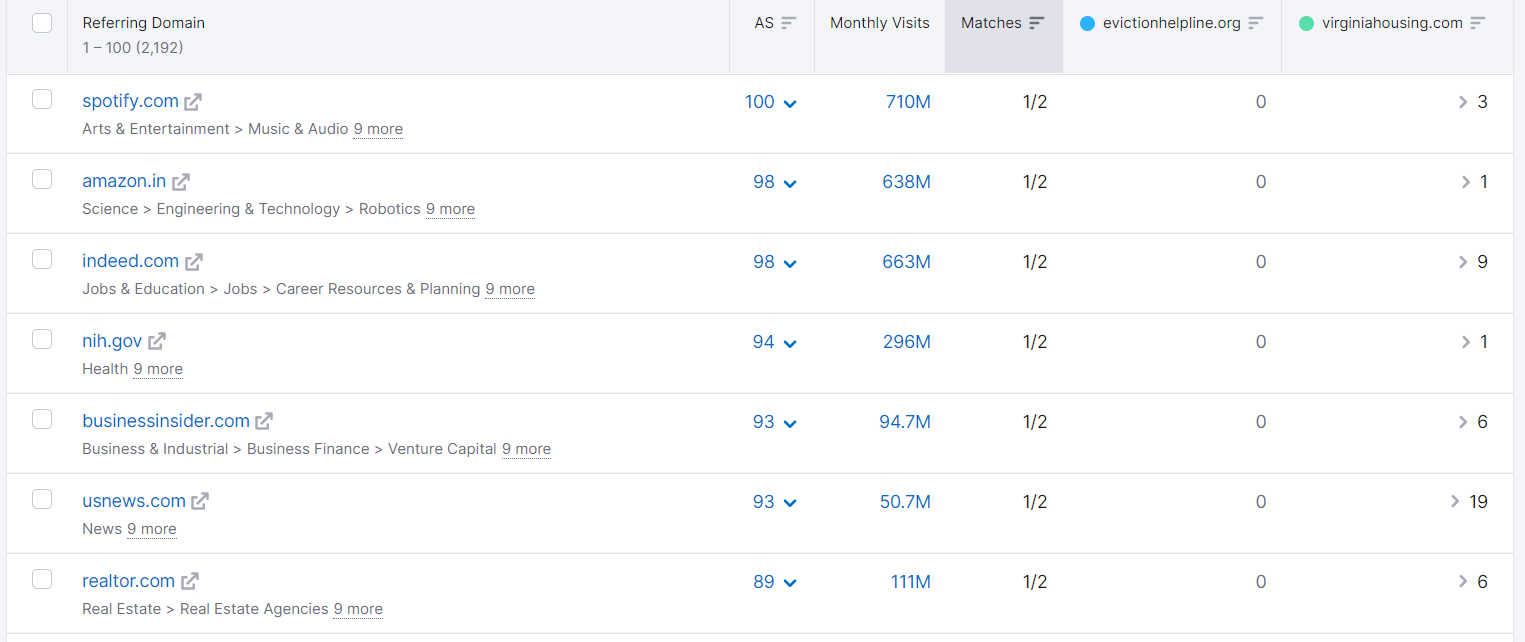
Task: Click the Referring Domain column header
Action: coord(144,23)
